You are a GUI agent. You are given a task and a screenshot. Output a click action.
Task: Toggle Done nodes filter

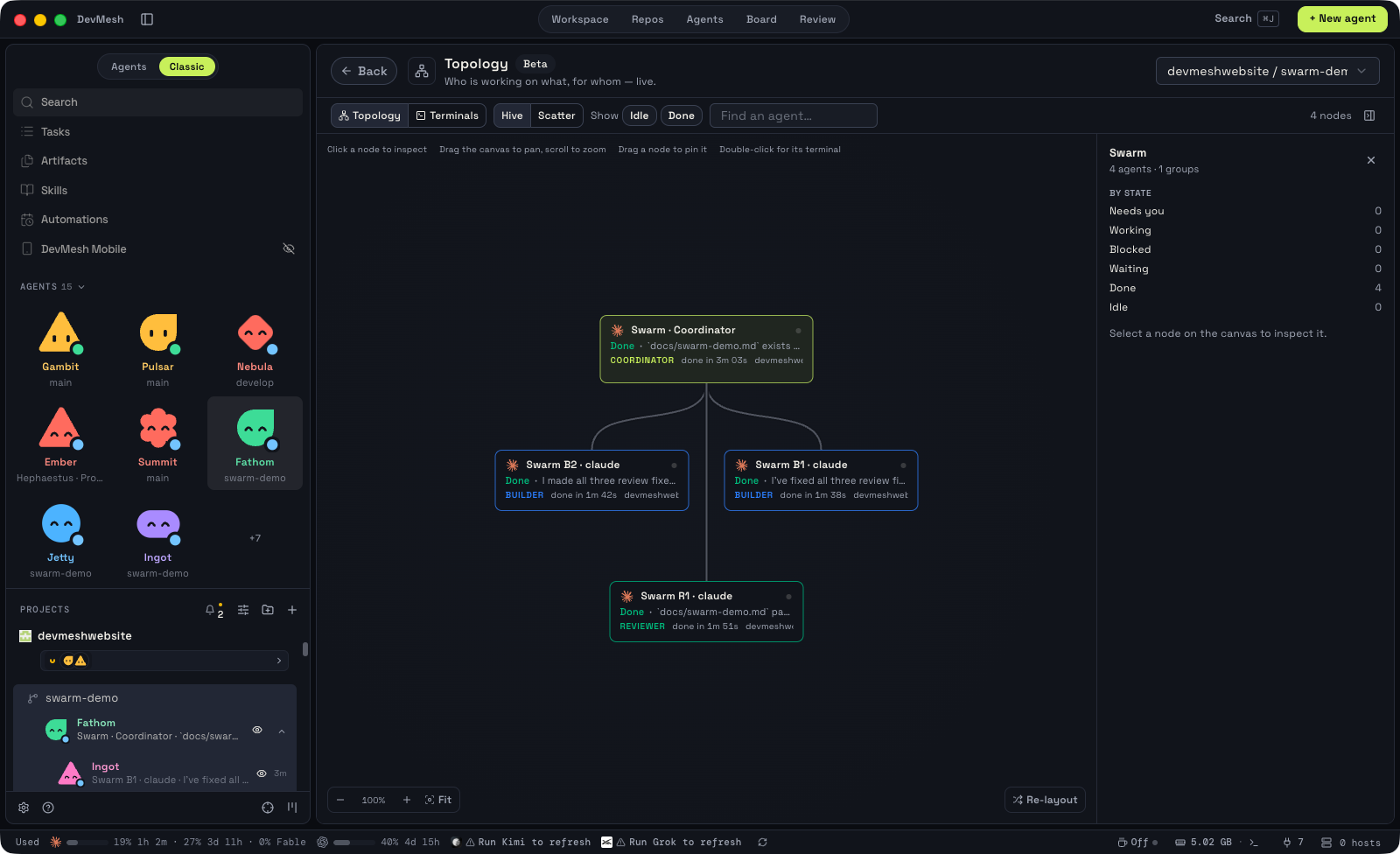pyautogui.click(x=681, y=115)
